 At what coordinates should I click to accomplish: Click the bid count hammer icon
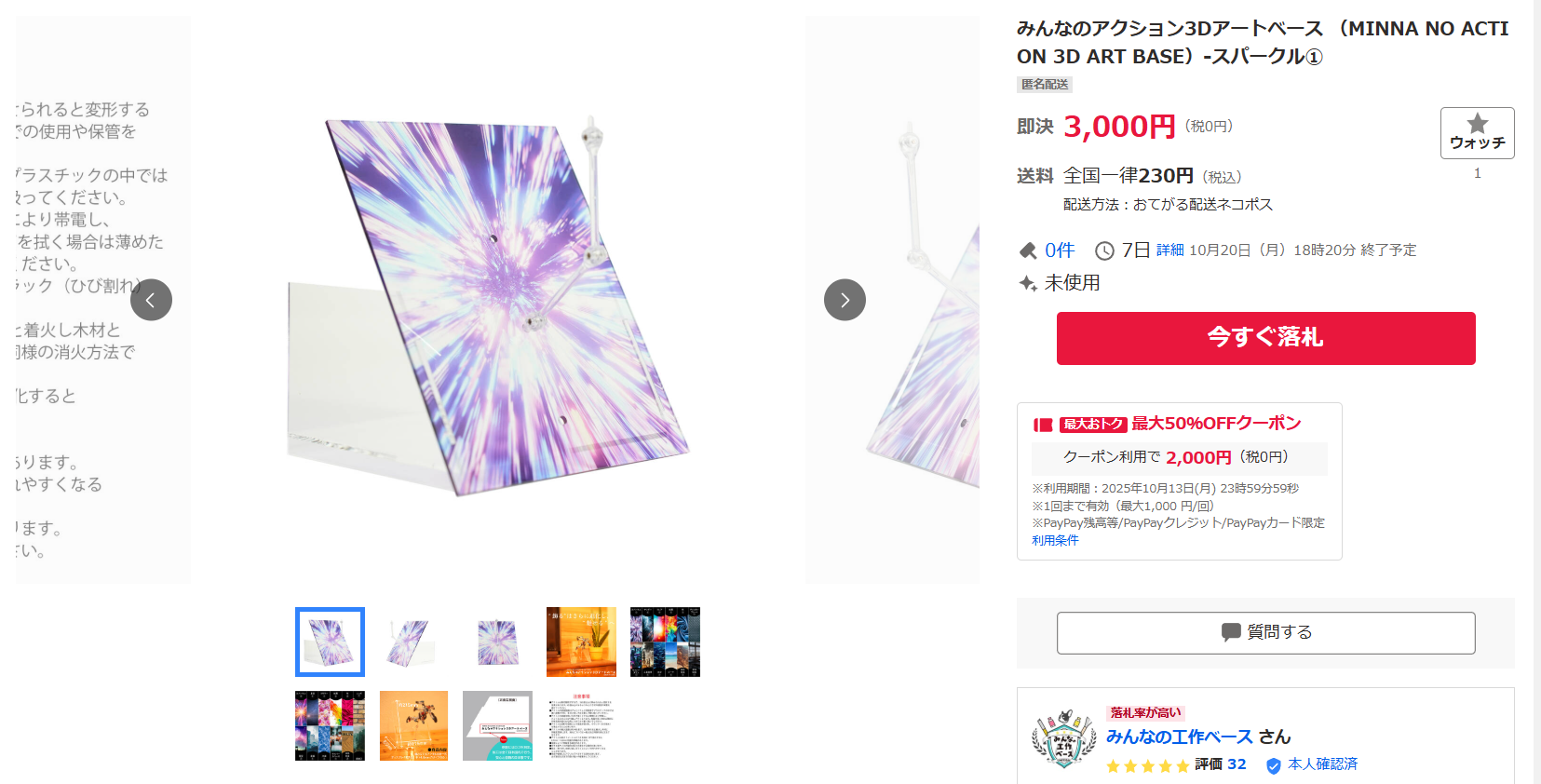coord(1028,250)
